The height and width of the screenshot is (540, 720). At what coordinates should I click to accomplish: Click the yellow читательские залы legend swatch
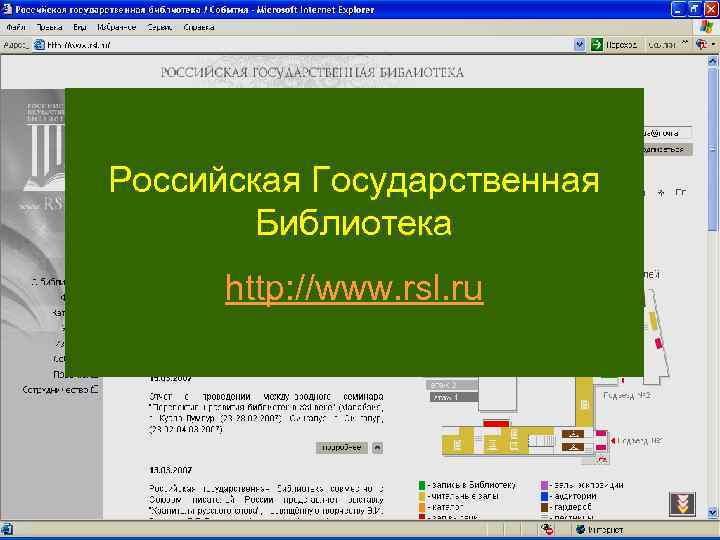coord(422,496)
